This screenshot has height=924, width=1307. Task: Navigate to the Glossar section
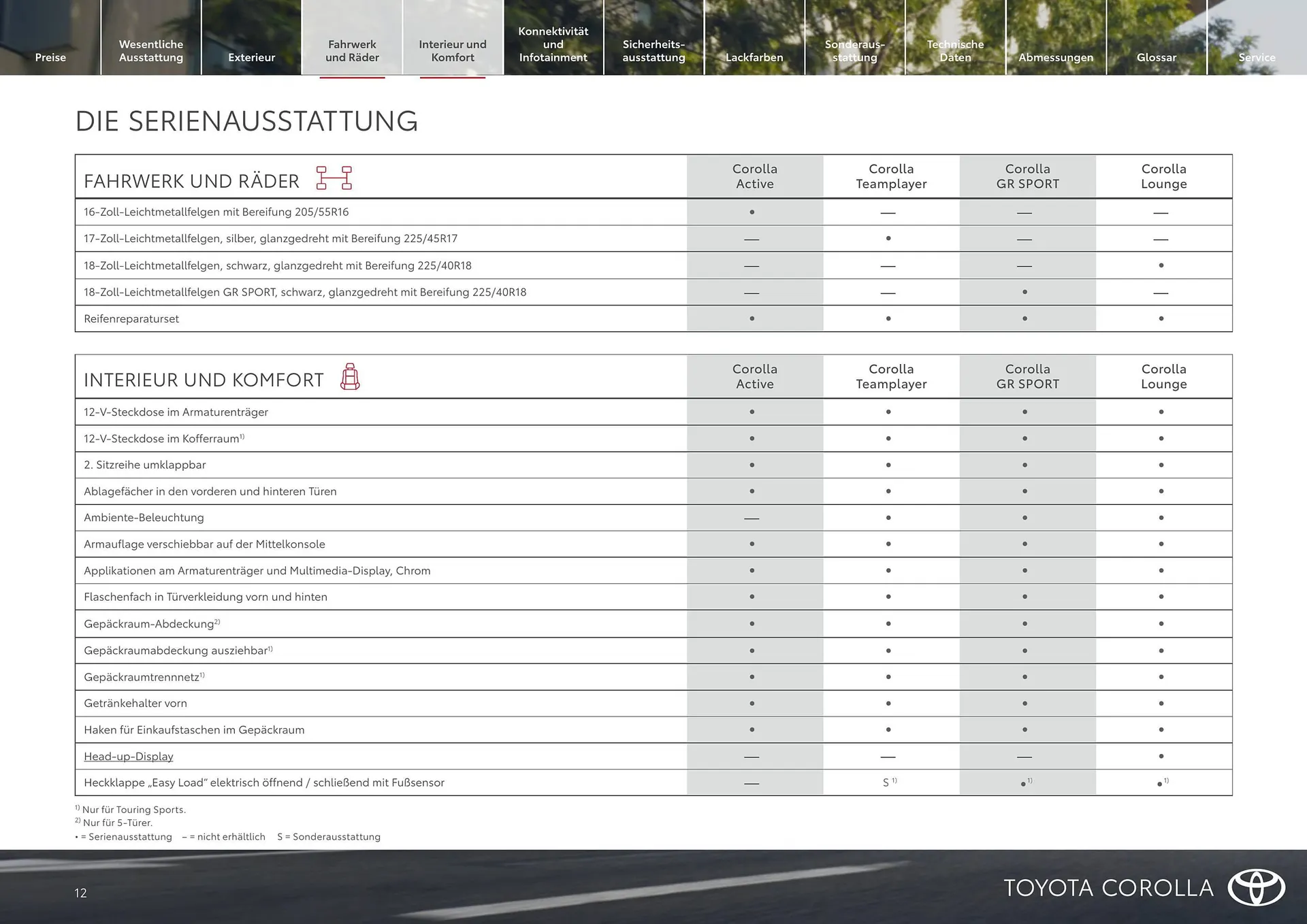(1156, 57)
